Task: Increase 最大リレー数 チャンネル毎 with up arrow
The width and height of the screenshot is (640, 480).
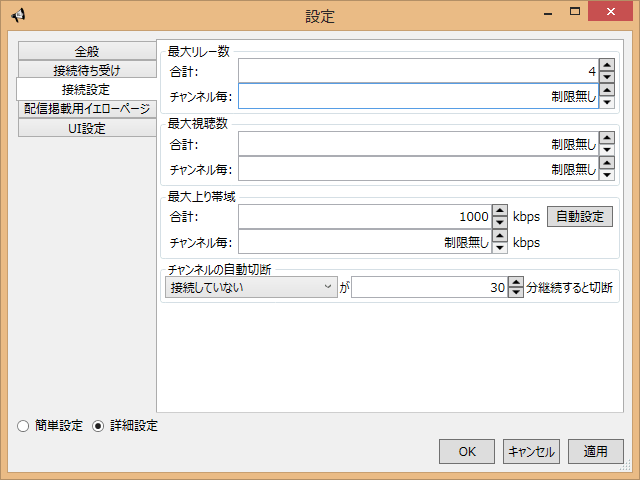Action: pyautogui.click(x=607, y=90)
